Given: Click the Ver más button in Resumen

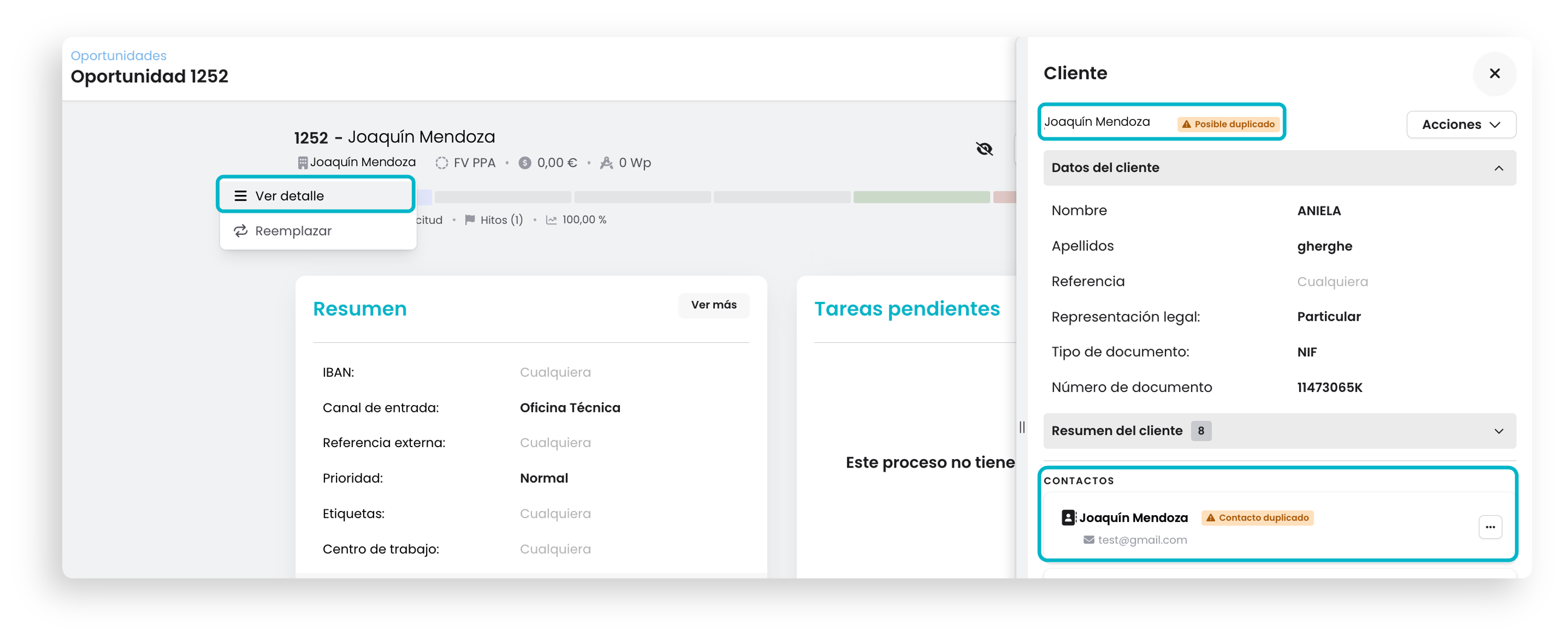Looking at the screenshot, I should [713, 305].
